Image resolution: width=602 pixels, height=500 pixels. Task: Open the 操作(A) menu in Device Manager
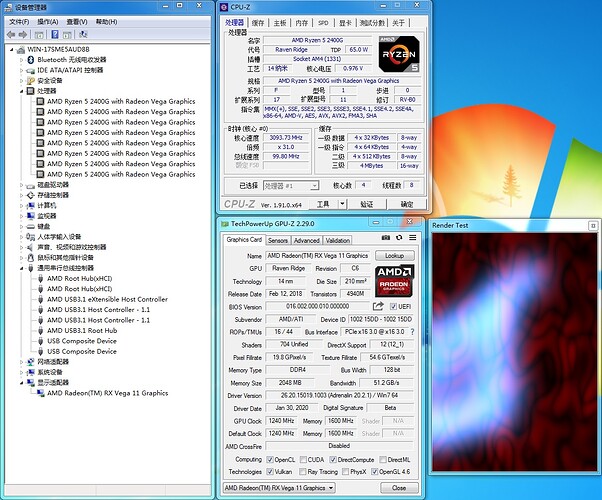(x=48, y=22)
